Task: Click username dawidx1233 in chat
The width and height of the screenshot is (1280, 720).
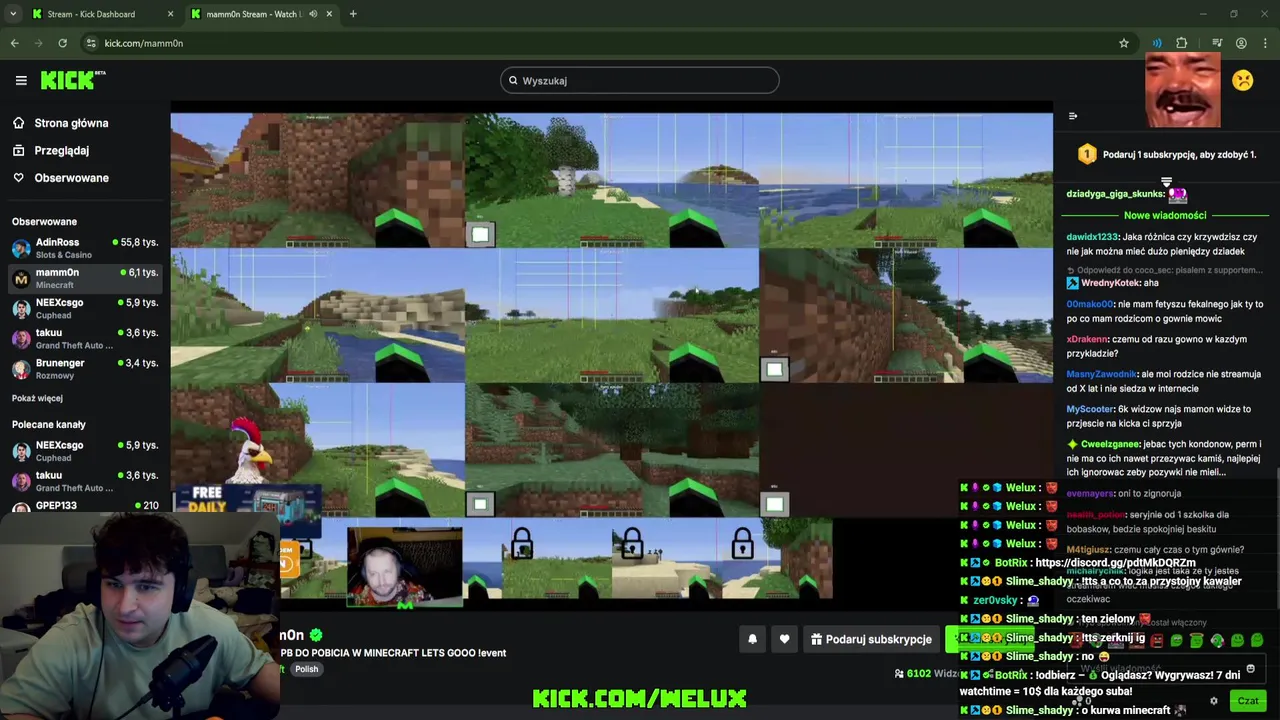Action: pos(1092,237)
